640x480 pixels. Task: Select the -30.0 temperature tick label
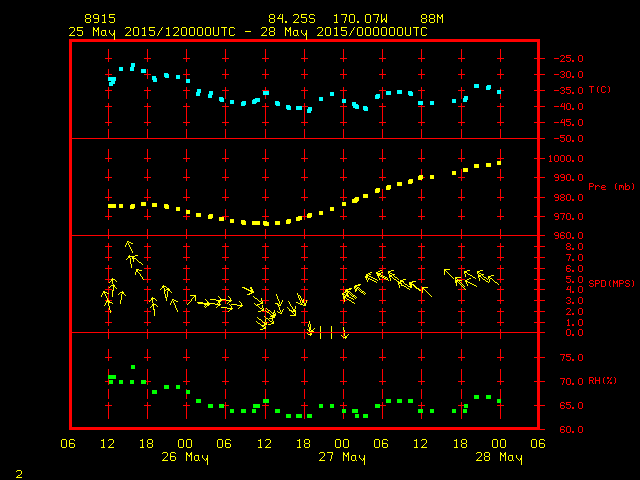[x=569, y=75]
